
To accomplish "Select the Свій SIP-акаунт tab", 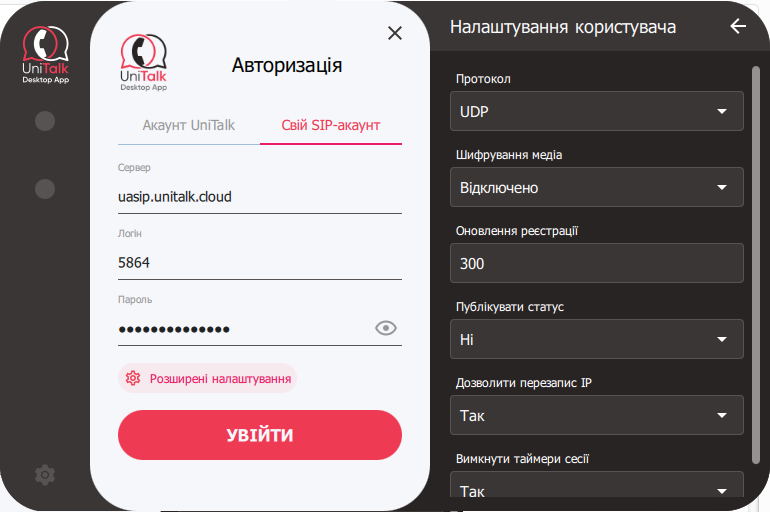I will pos(330,126).
